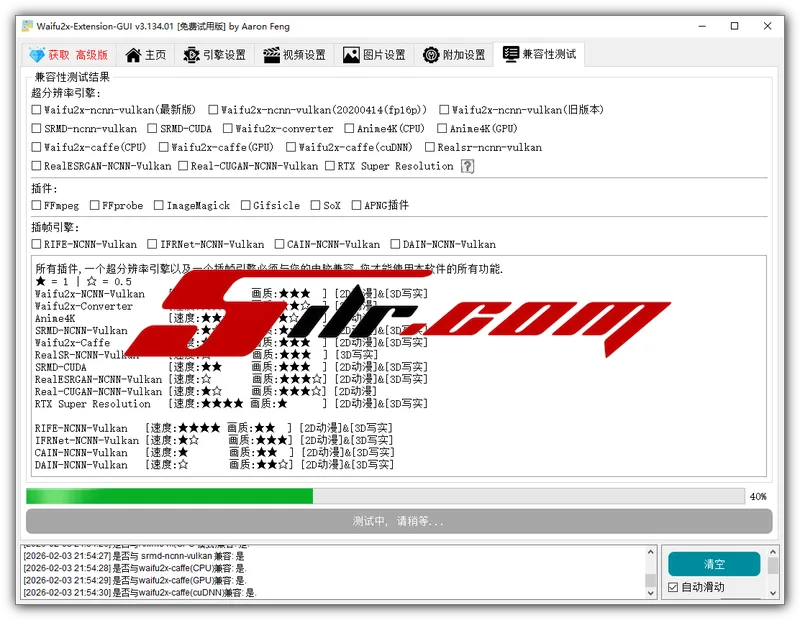Viewport: 800px width, 620px height.
Task: Check the FFmpeg plugin checkbox
Action: point(37,205)
